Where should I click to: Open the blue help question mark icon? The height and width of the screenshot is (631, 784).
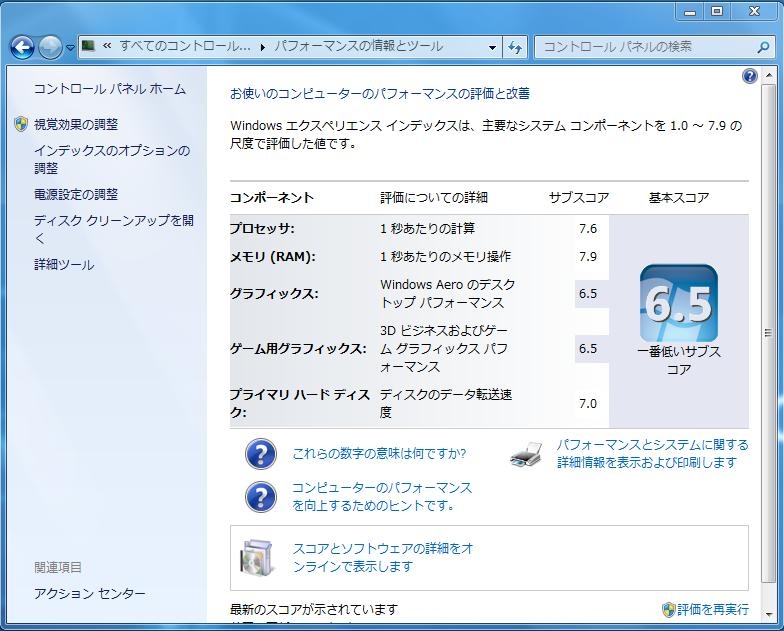coord(750,76)
